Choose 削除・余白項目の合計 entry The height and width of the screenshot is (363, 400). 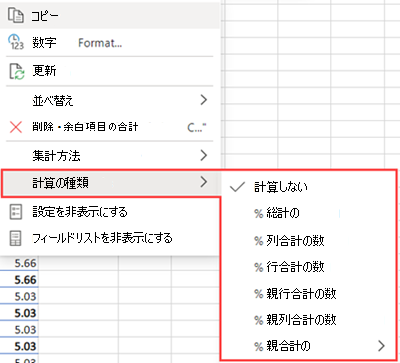(110, 127)
